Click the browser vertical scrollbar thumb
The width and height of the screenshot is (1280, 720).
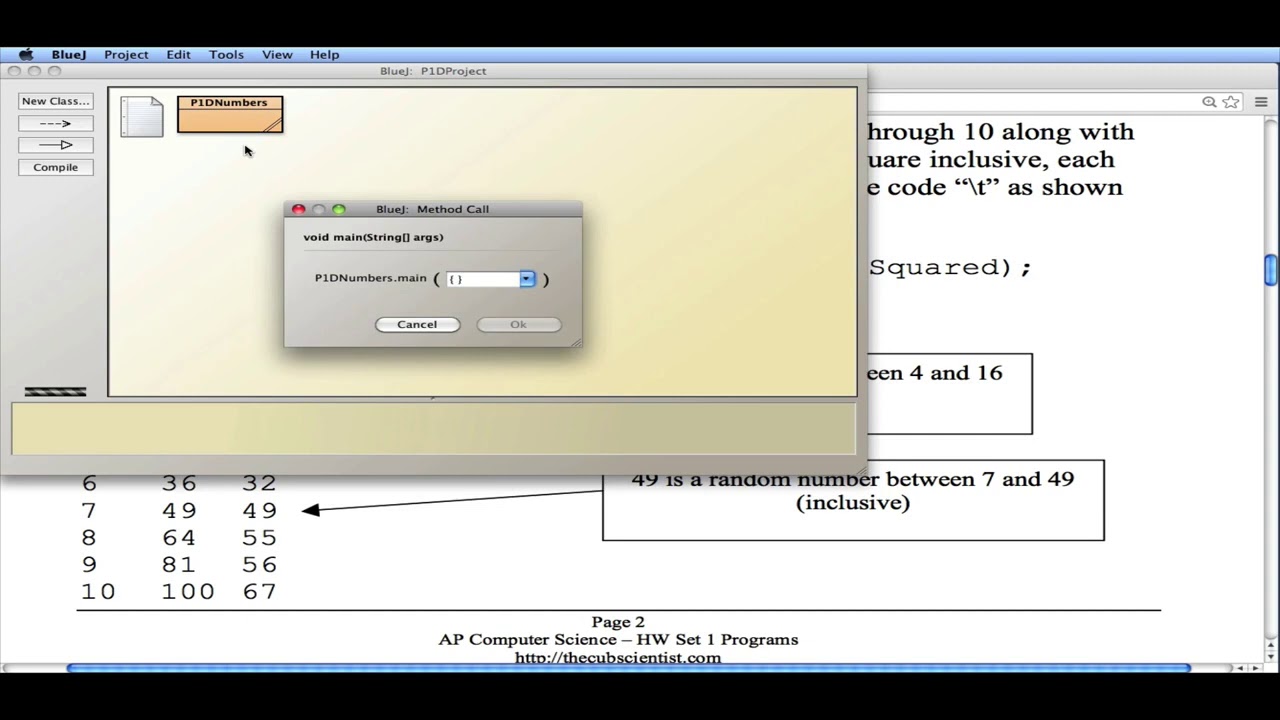1270,270
